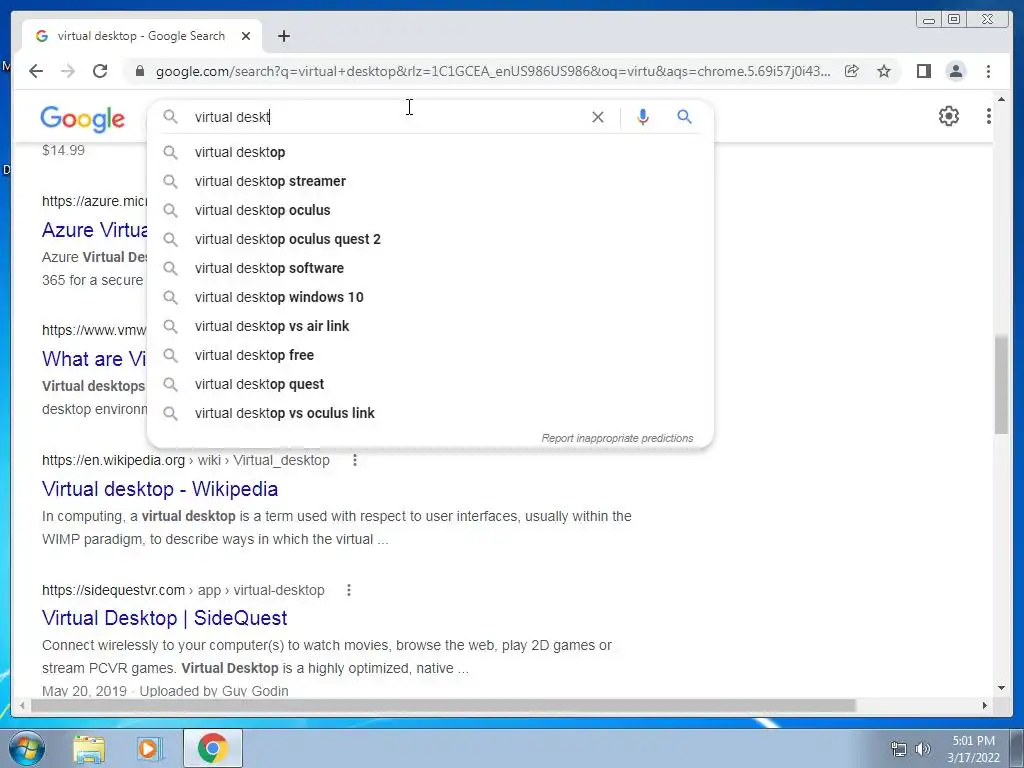Open Google apps dots next to gear

pyautogui.click(x=989, y=116)
